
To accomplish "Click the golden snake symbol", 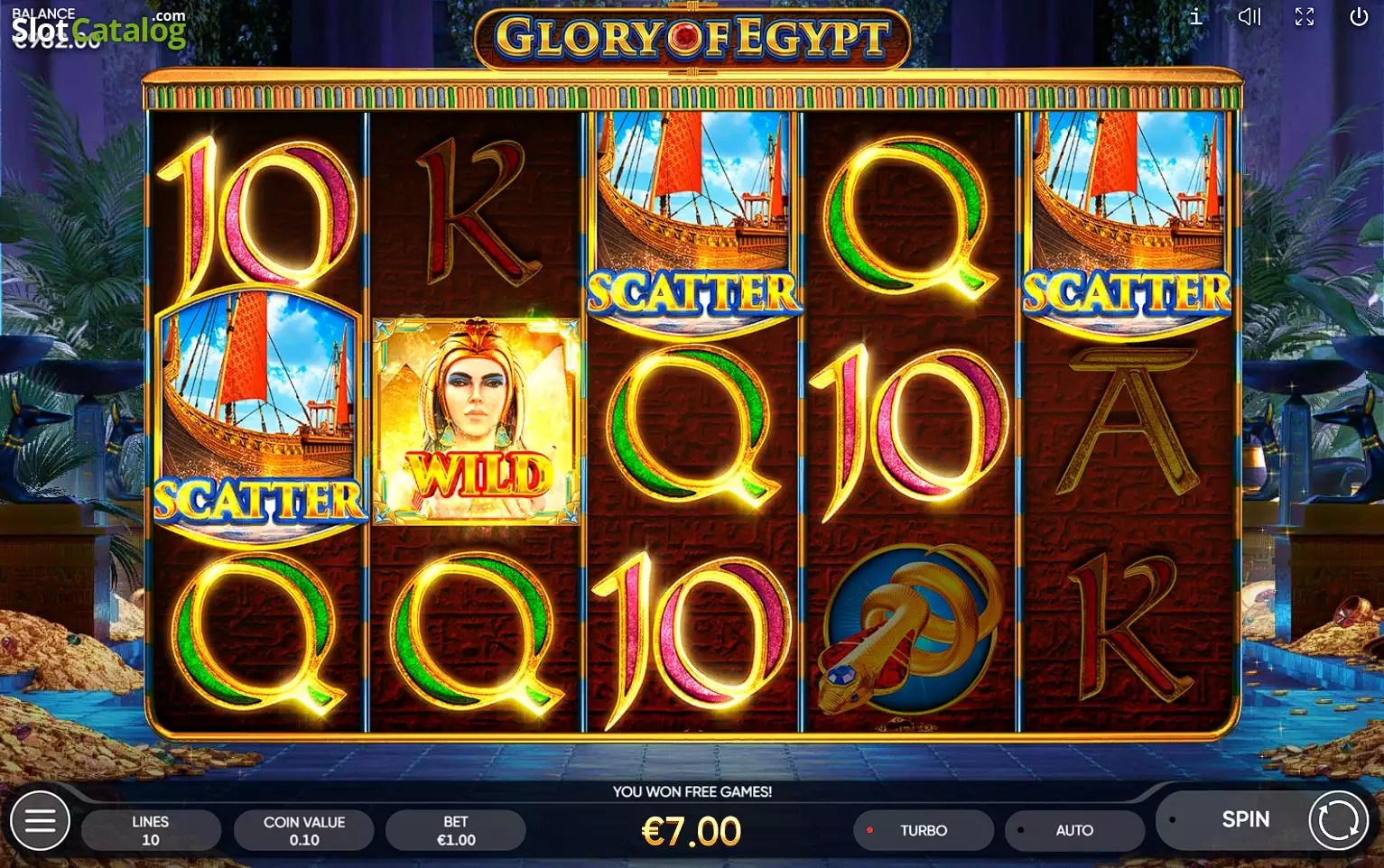I will [x=909, y=630].
